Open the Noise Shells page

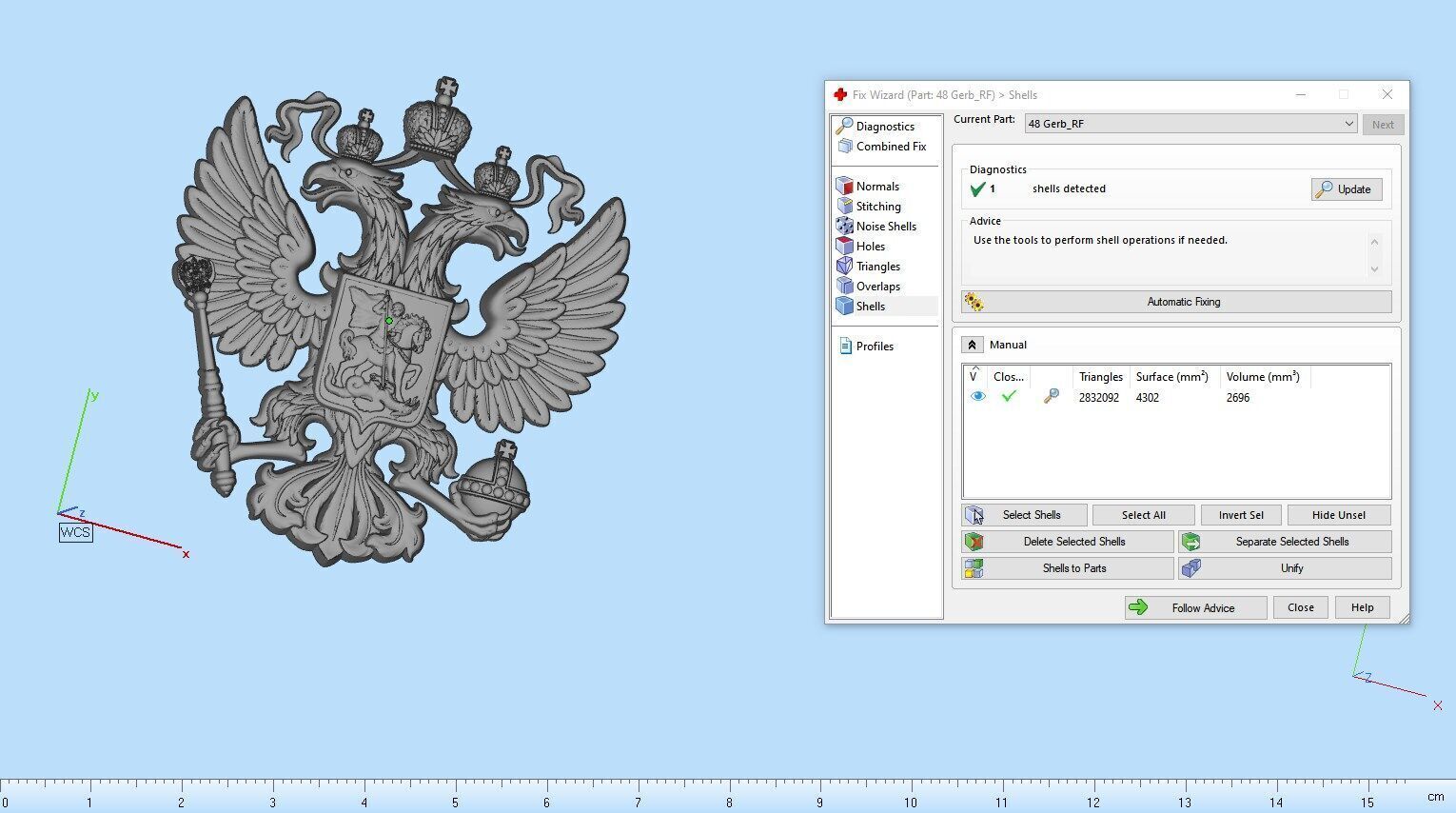[876, 226]
